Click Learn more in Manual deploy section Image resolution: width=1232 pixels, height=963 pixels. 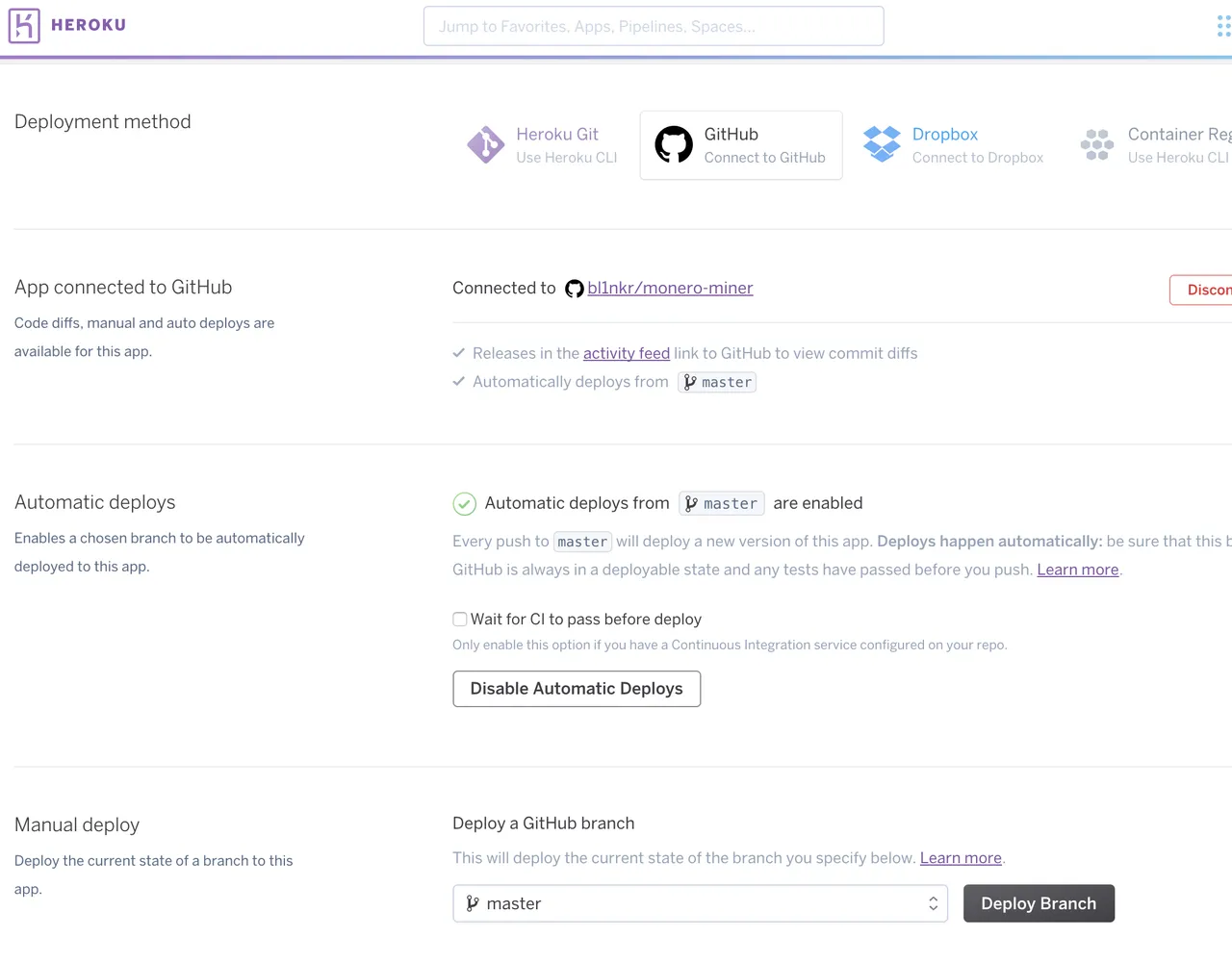point(961,858)
